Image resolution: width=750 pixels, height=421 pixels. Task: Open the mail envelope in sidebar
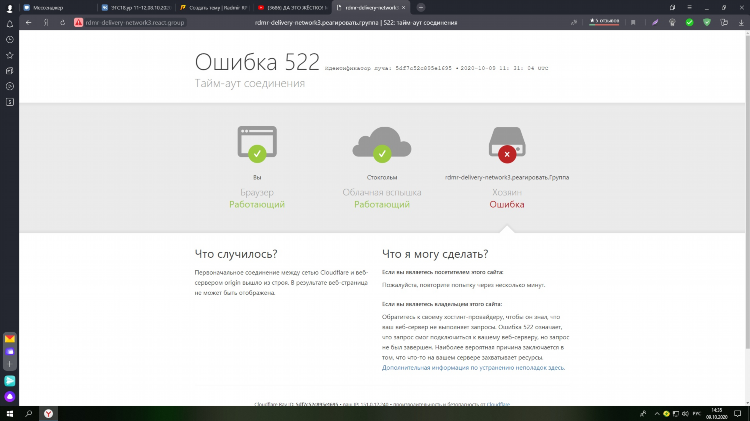coord(10,339)
